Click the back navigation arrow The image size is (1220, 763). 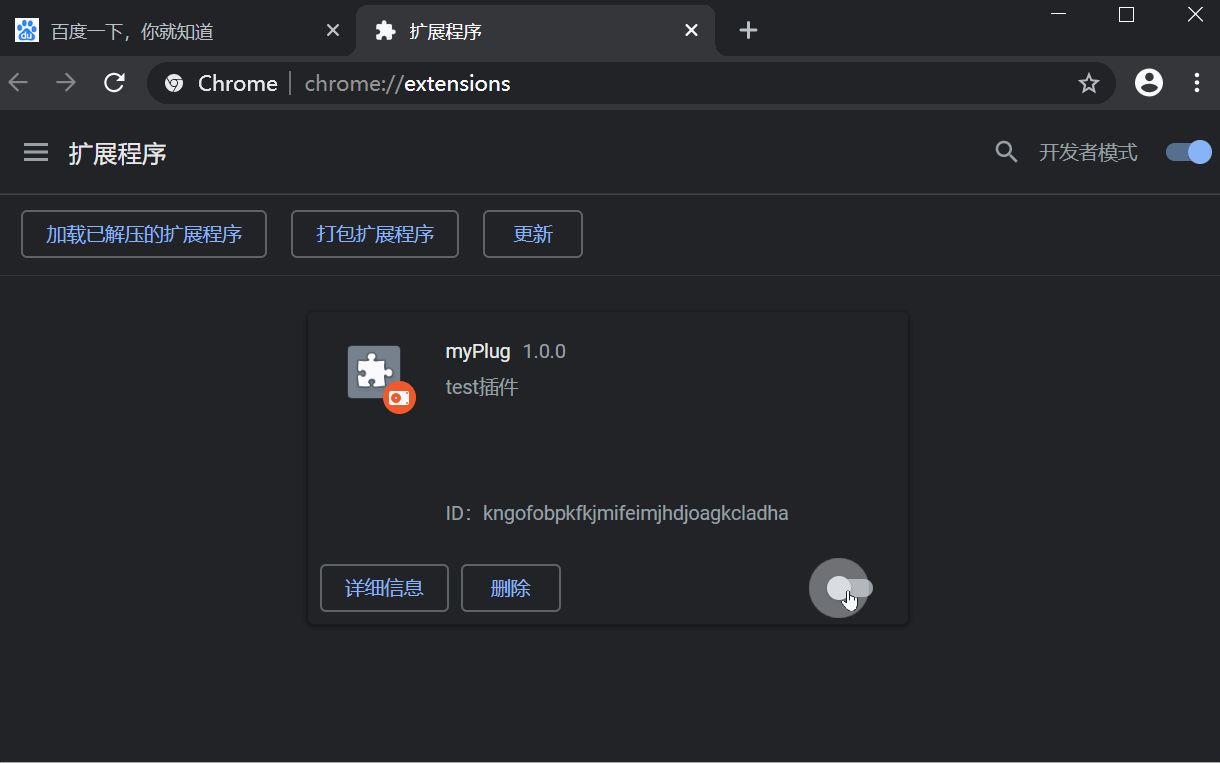point(17,83)
